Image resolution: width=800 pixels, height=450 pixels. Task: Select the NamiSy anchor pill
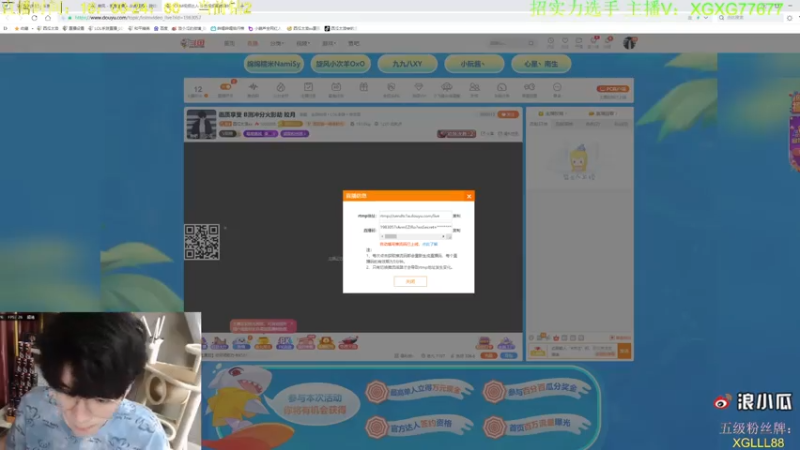[273, 64]
